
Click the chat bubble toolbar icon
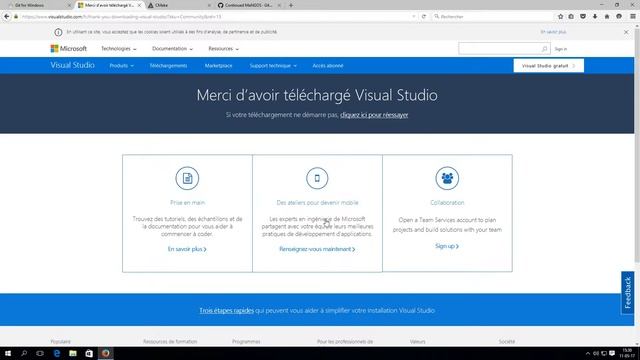tap(619, 17)
